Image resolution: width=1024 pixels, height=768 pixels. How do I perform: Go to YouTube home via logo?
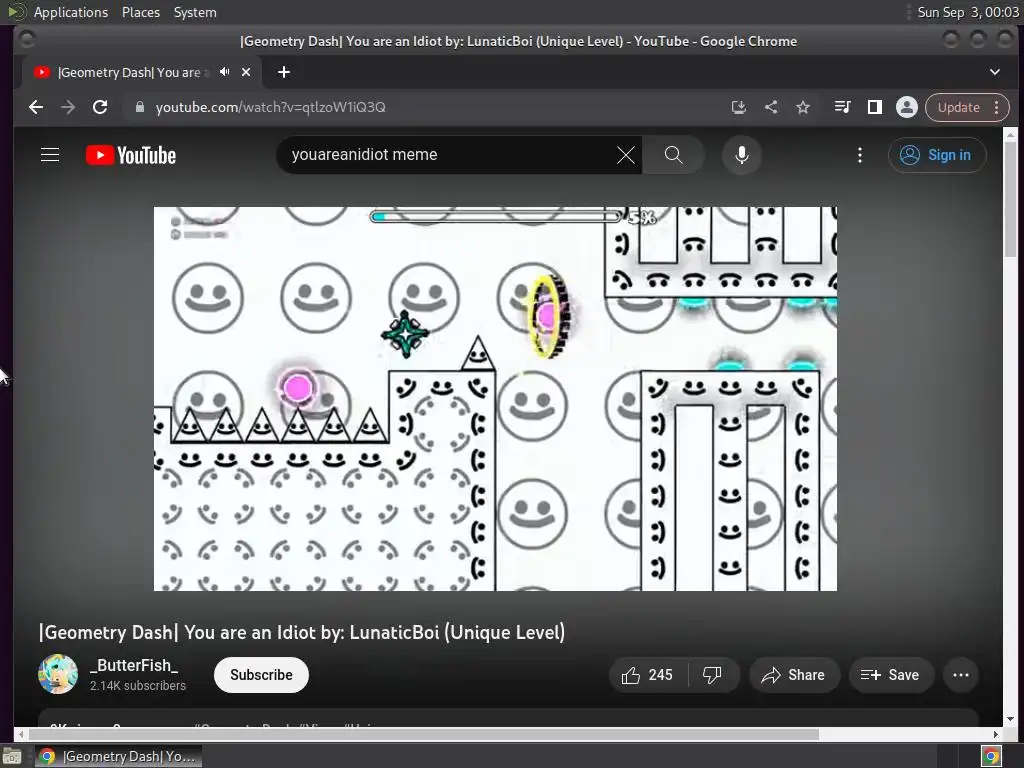pos(131,155)
